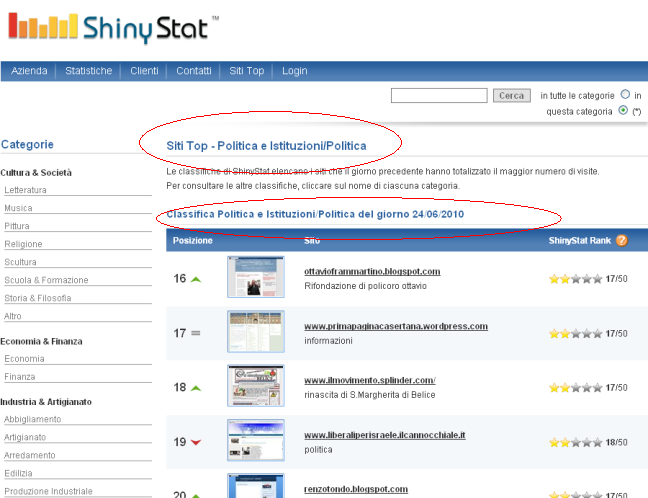Open Altro under Cultura & Società
This screenshot has width=648, height=498.
click(12, 316)
